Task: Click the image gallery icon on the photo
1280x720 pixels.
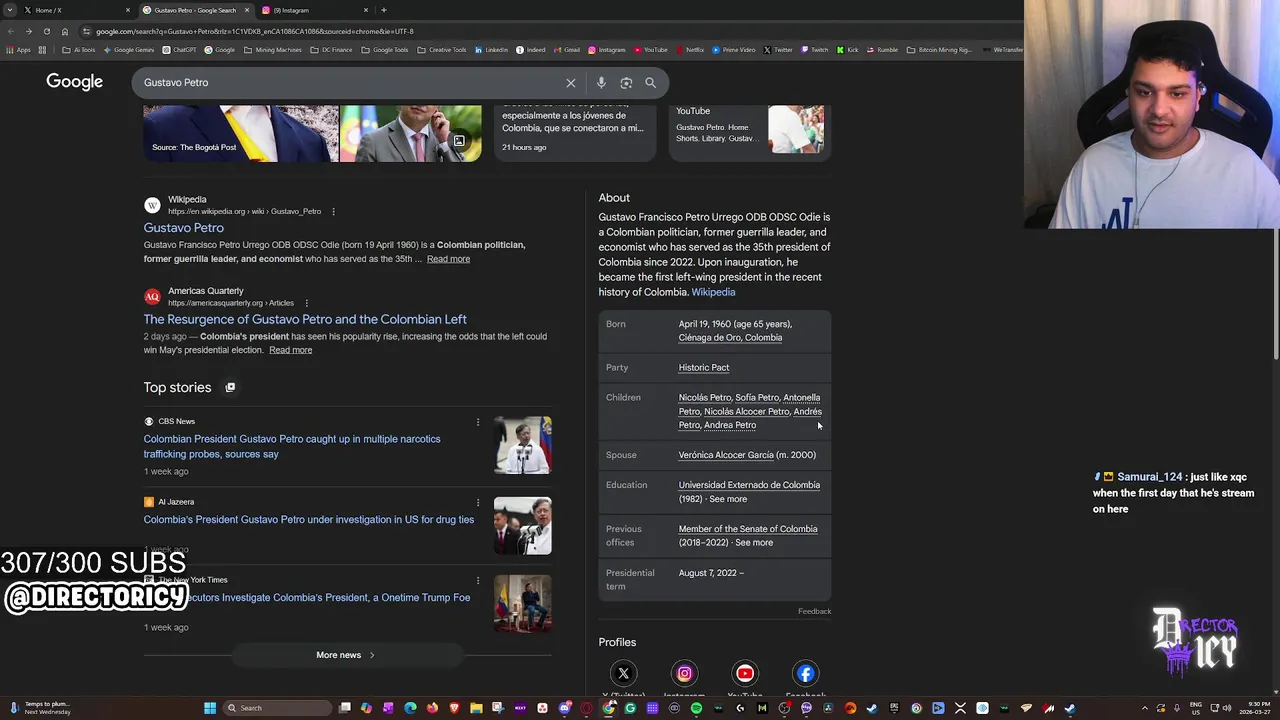Action: click(x=459, y=141)
